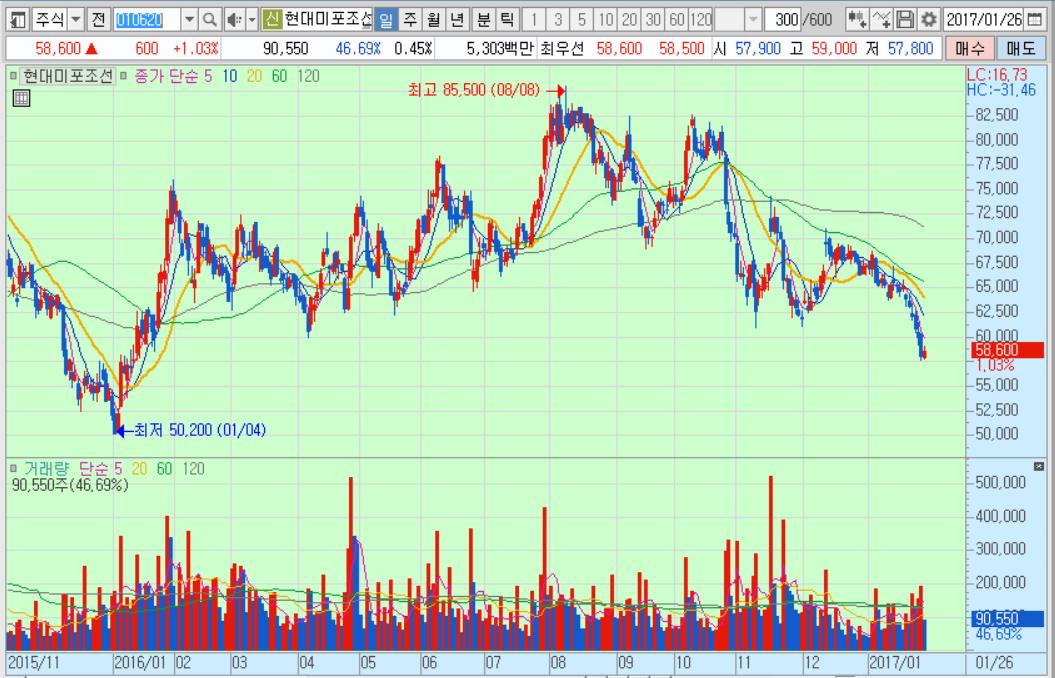
Task: Switch to the weekly 주 chart period
Action: tap(408, 20)
